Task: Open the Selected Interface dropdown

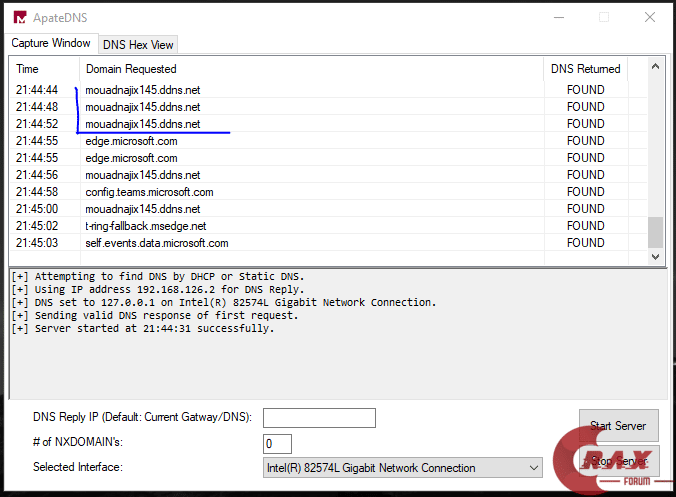Action: (402, 468)
